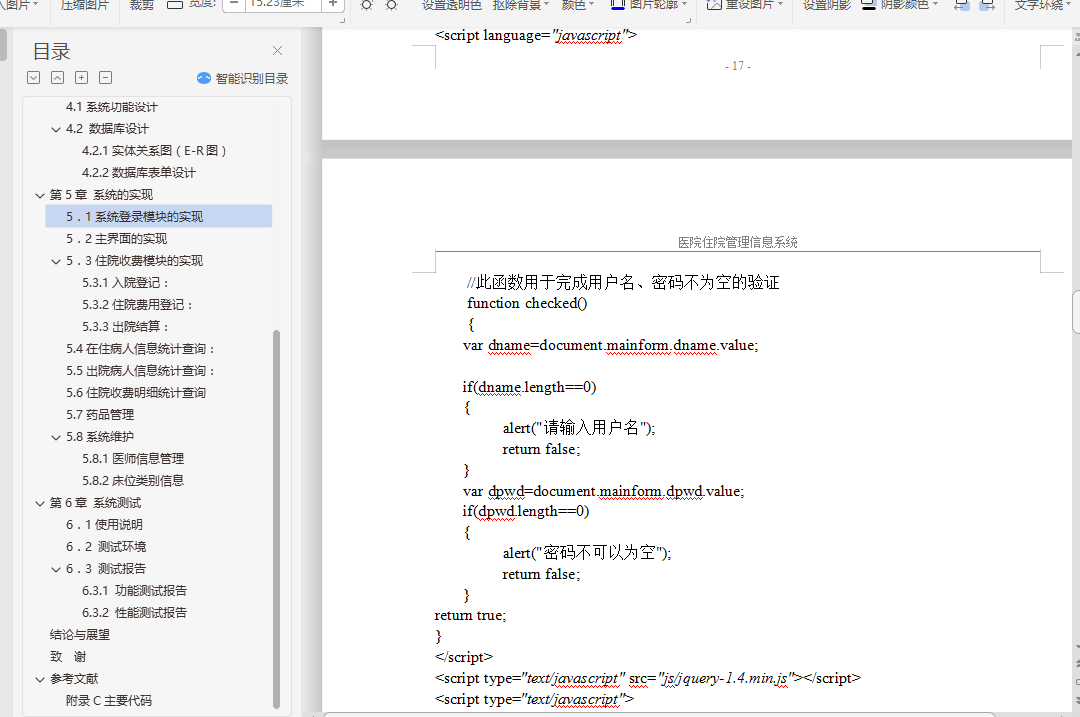The width and height of the screenshot is (1080, 717).
Task: Decrease picture brightness with the second sun icon
Action: click(392, 5)
